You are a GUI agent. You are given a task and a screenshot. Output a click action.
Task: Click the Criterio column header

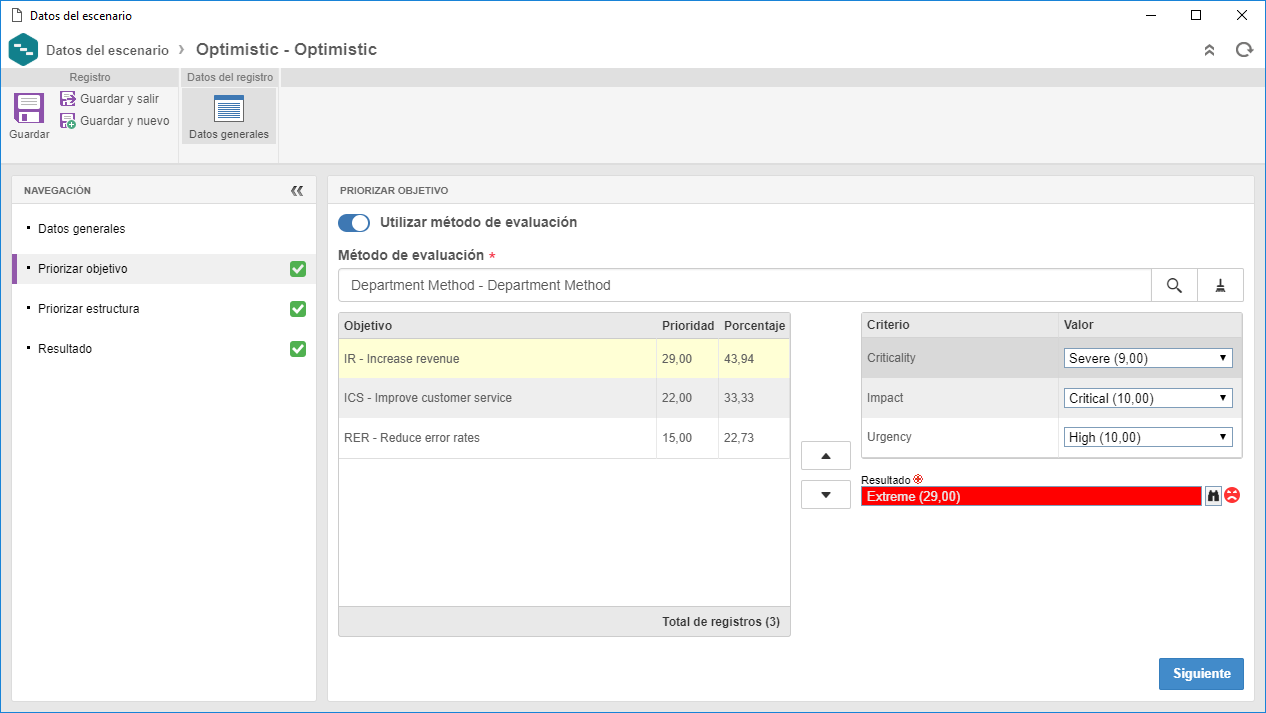[x=960, y=325]
